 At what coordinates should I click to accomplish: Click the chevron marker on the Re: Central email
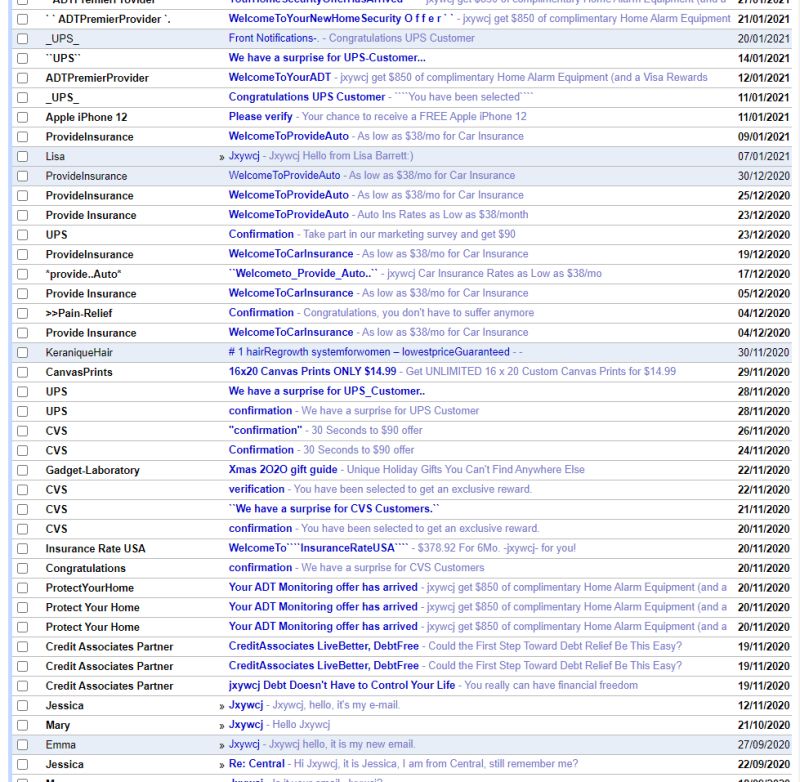click(x=221, y=765)
